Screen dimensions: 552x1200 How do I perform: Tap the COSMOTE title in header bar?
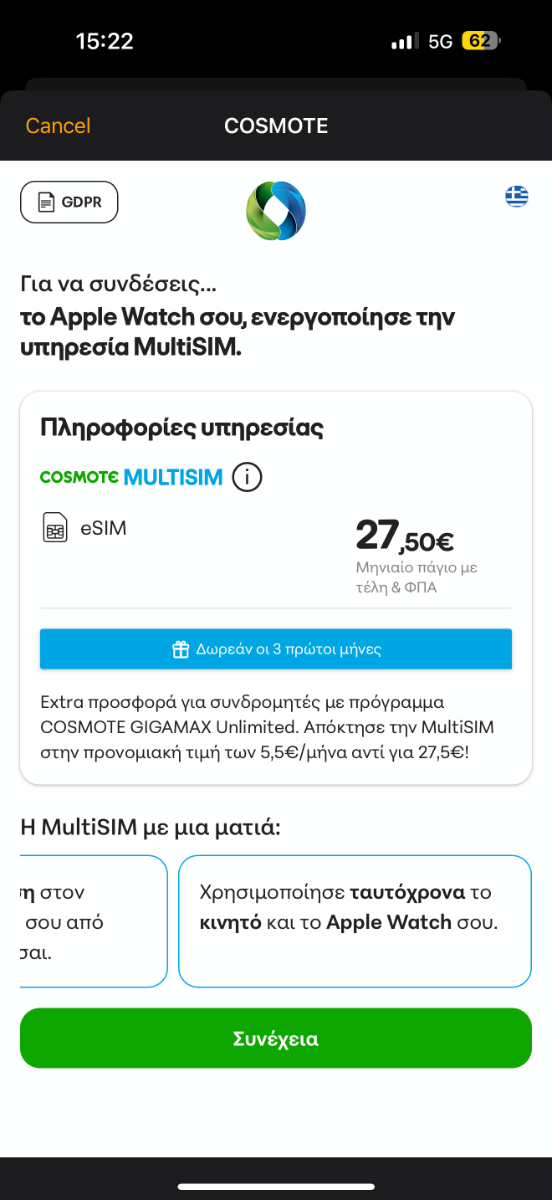pos(276,126)
